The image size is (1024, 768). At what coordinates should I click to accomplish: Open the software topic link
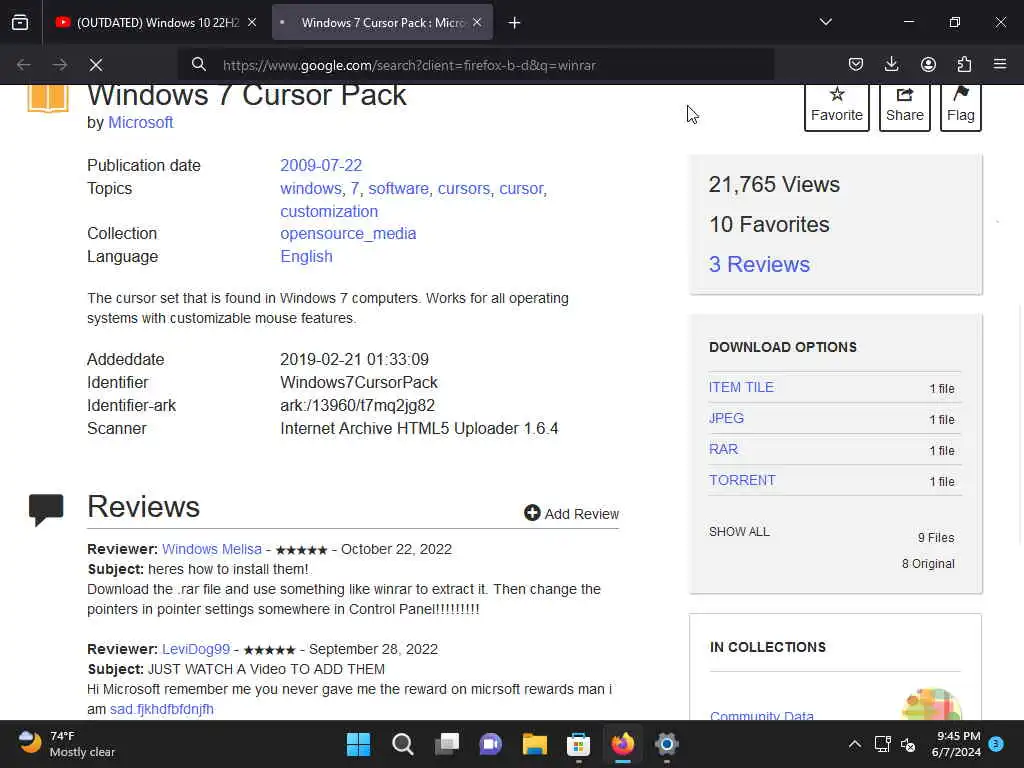pyautogui.click(x=398, y=189)
